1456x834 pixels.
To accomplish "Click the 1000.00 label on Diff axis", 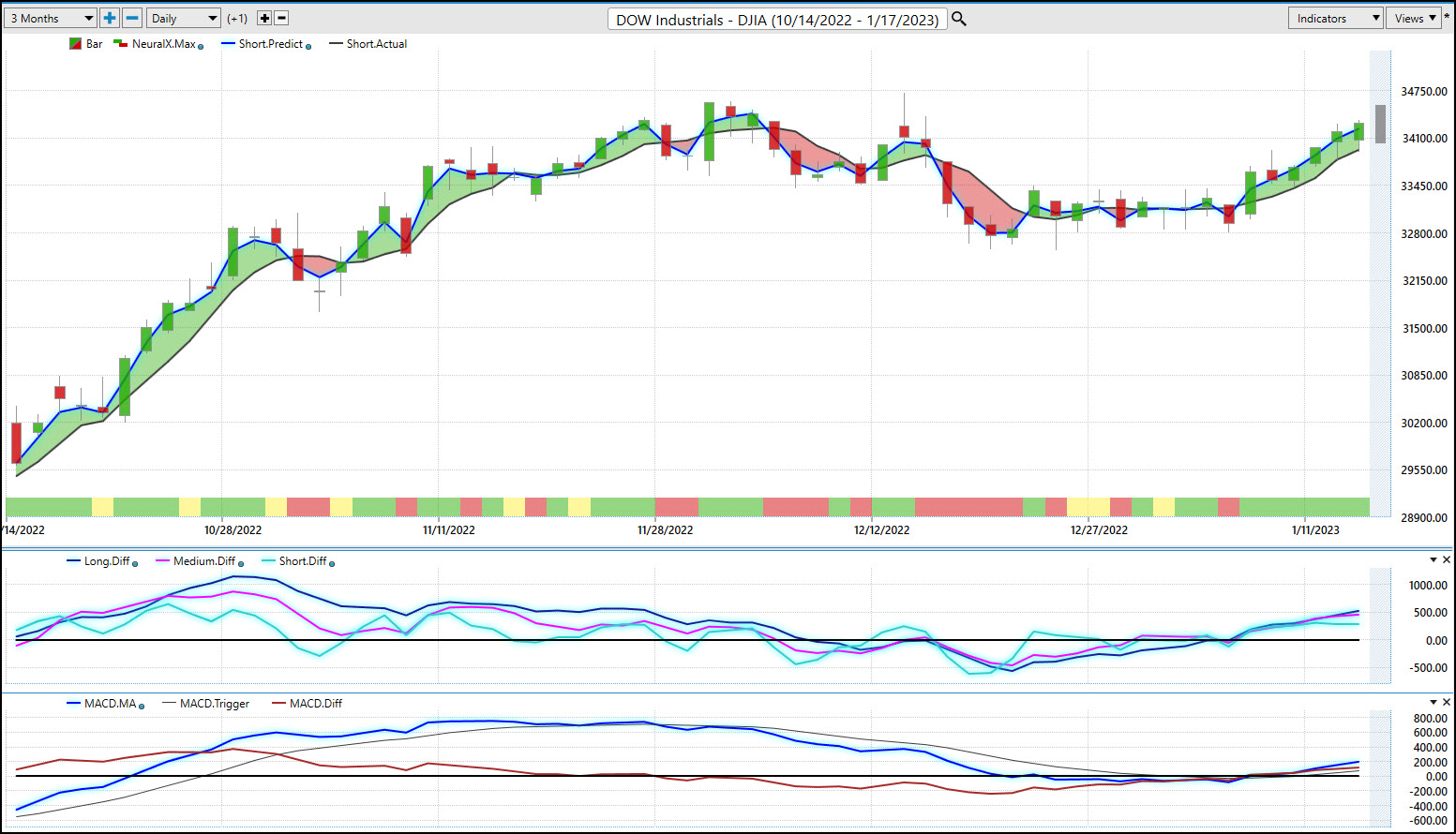I will pyautogui.click(x=1428, y=586).
